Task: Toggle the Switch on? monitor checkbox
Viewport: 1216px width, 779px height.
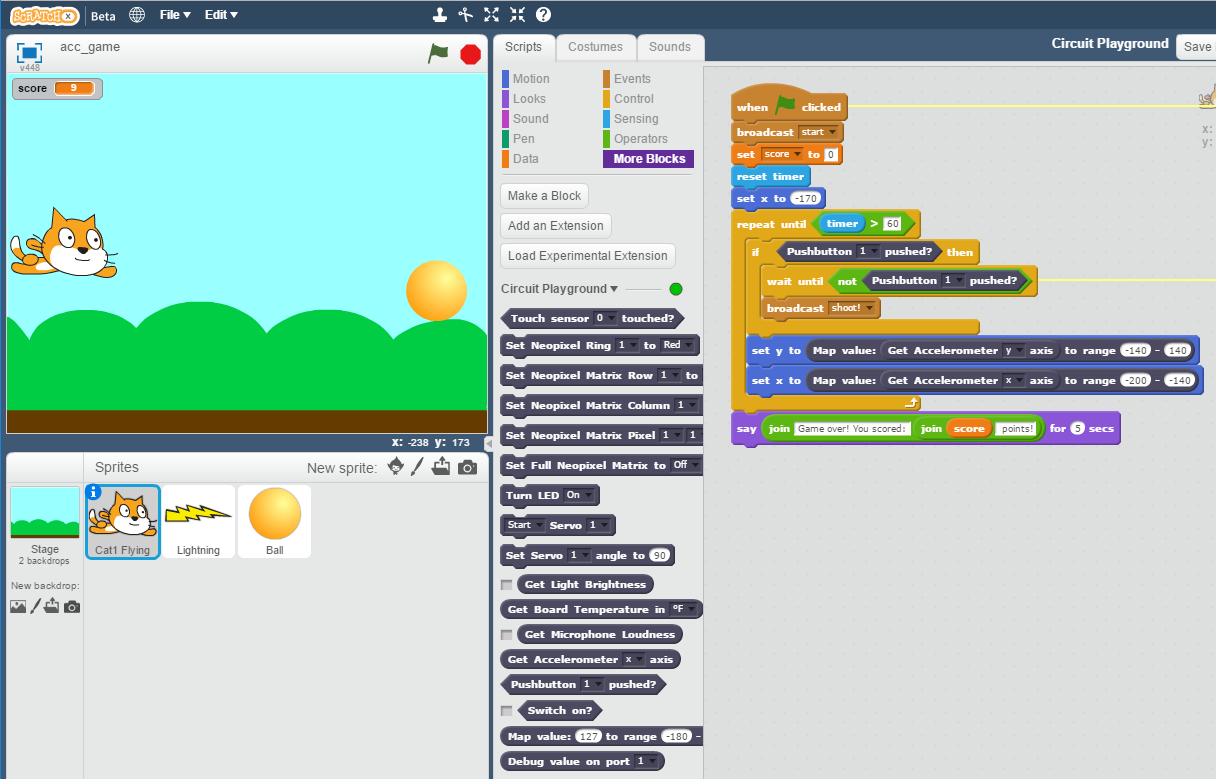Action: coord(506,710)
